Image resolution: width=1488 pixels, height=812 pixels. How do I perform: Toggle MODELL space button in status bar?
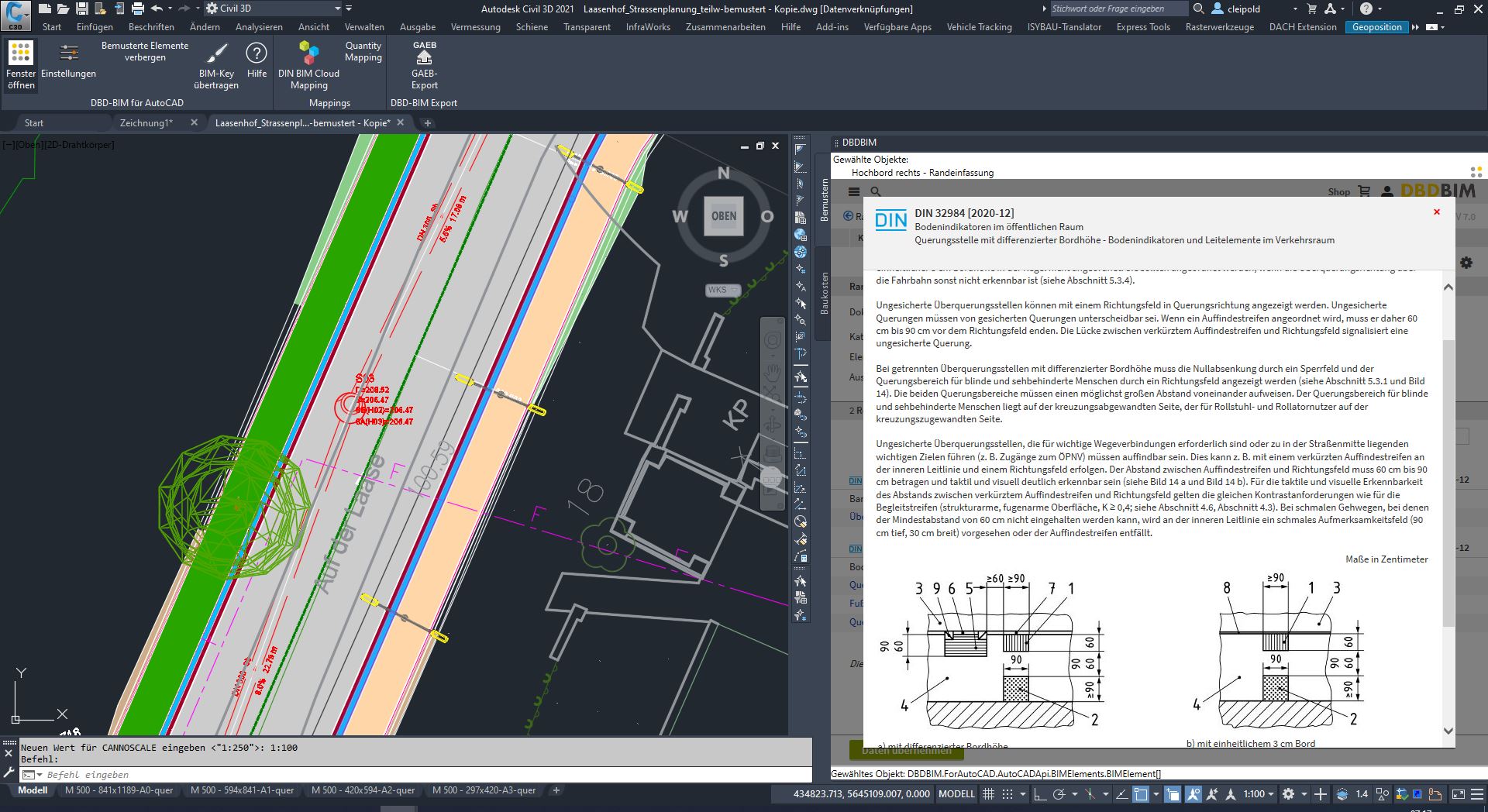click(956, 794)
